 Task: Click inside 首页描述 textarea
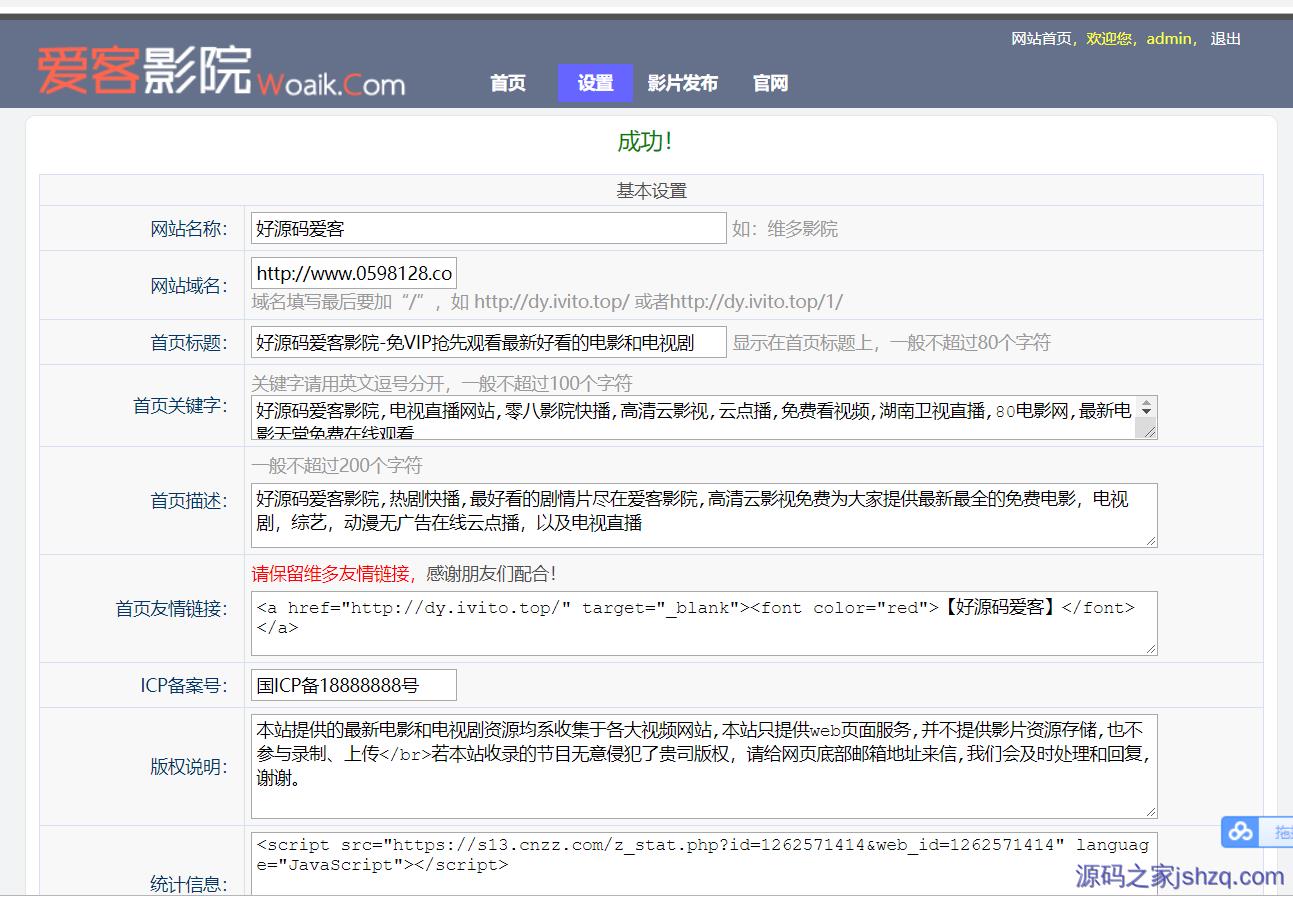coord(704,515)
